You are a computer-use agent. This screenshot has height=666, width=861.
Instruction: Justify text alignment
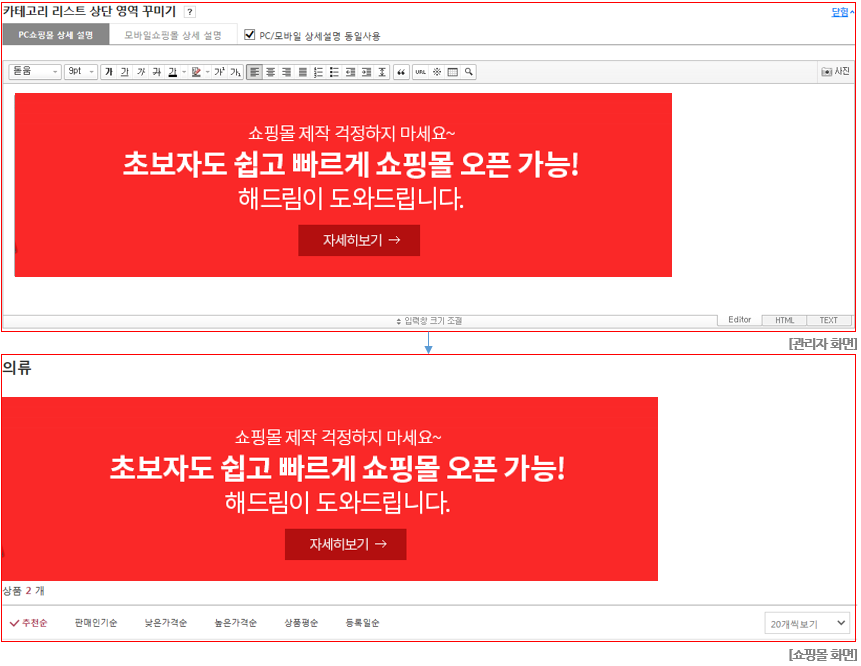point(303,72)
